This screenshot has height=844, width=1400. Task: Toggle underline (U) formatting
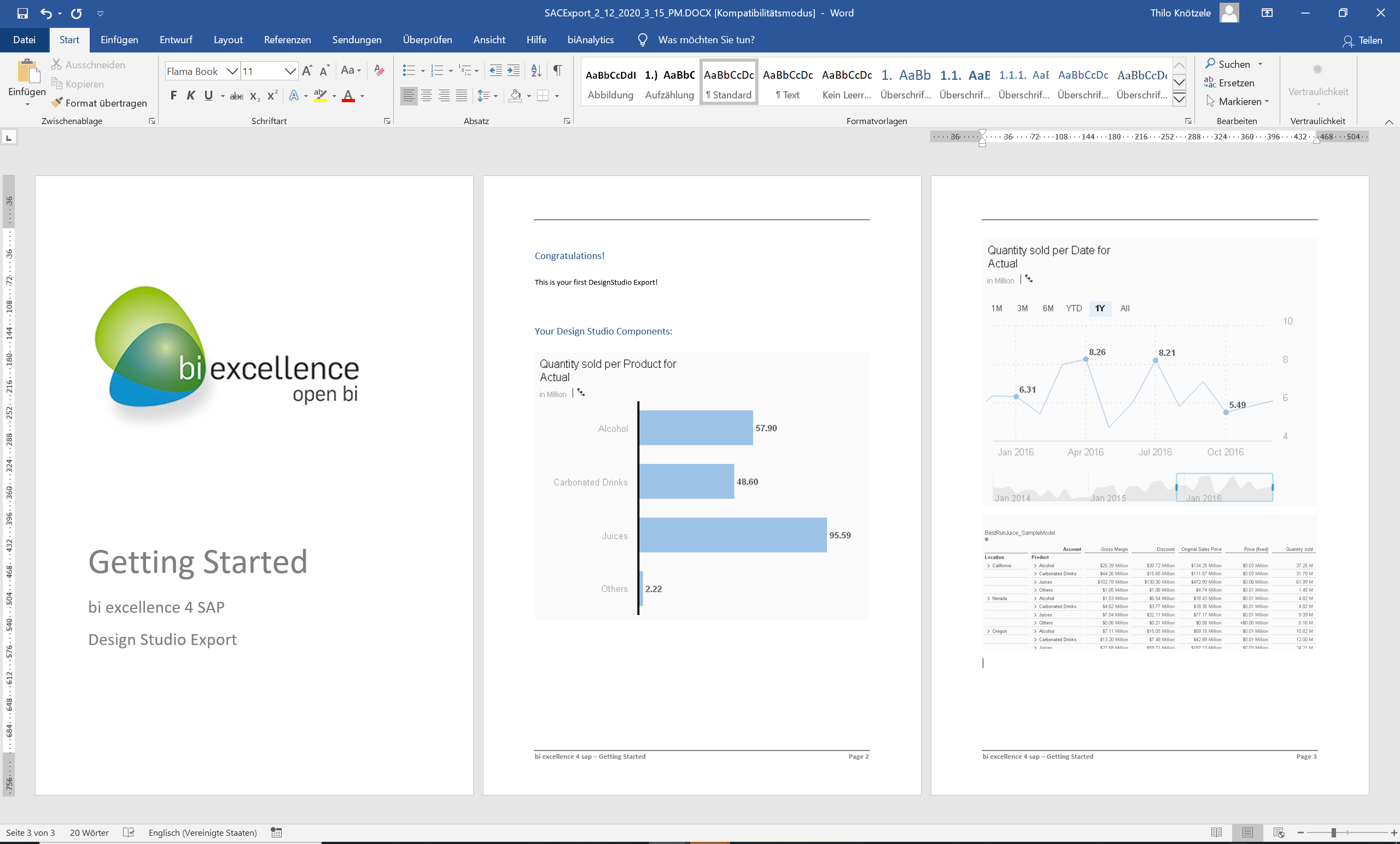208,96
